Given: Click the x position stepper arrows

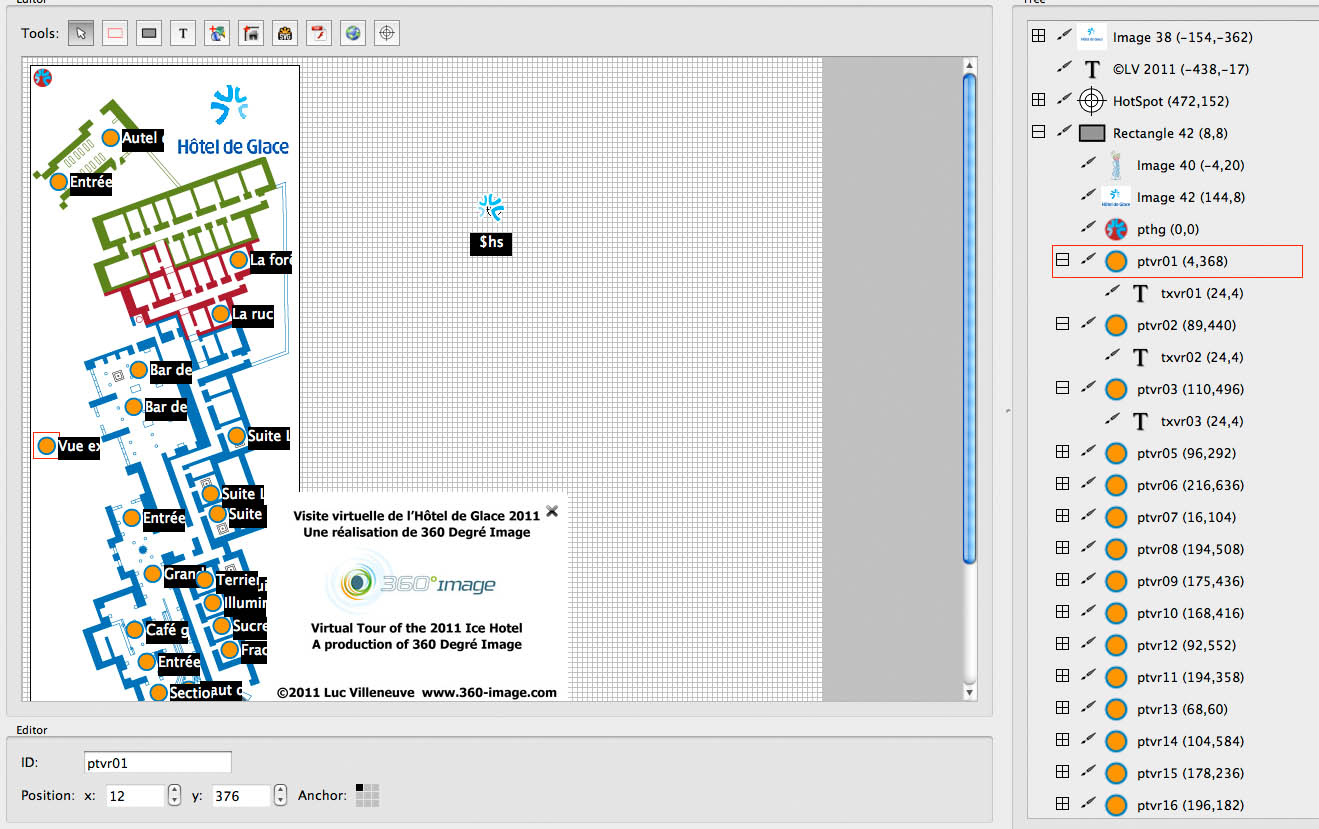Looking at the screenshot, I should [x=175, y=796].
